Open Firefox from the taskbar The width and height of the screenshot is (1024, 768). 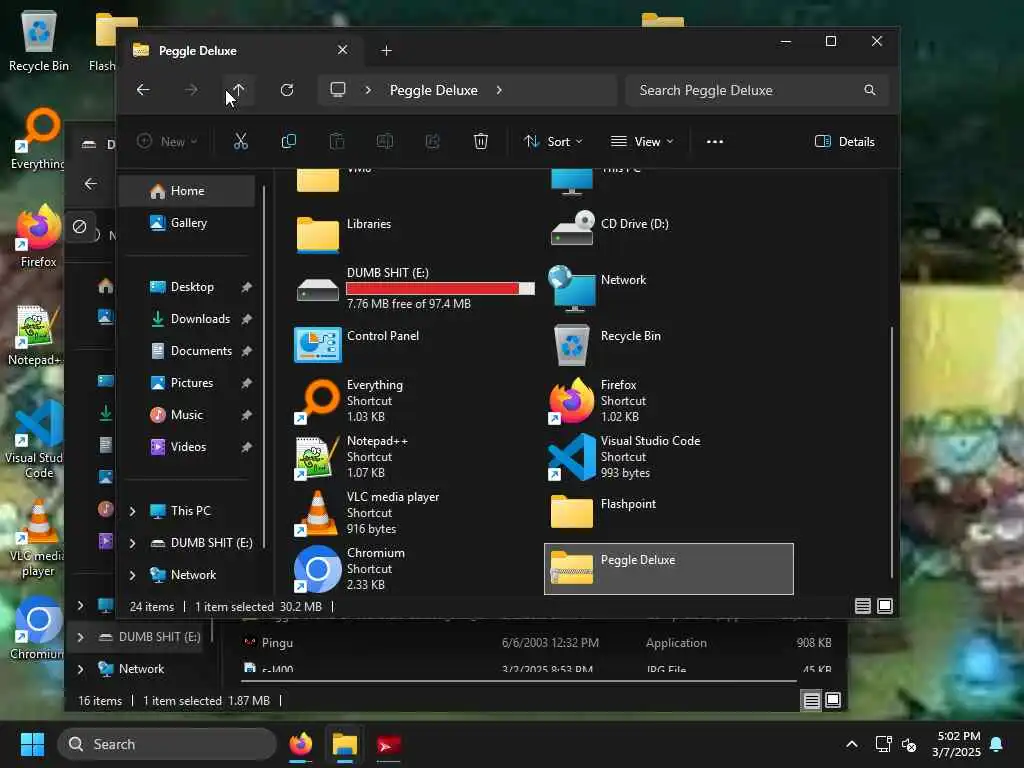click(300, 744)
